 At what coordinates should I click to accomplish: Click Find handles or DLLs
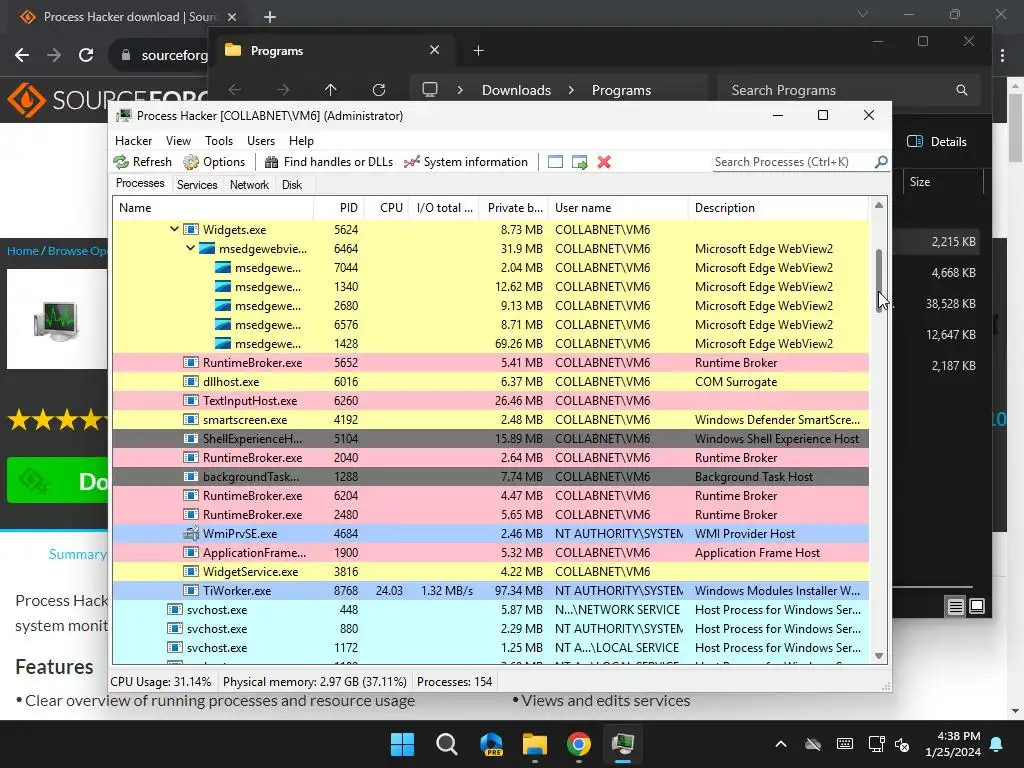click(x=328, y=162)
